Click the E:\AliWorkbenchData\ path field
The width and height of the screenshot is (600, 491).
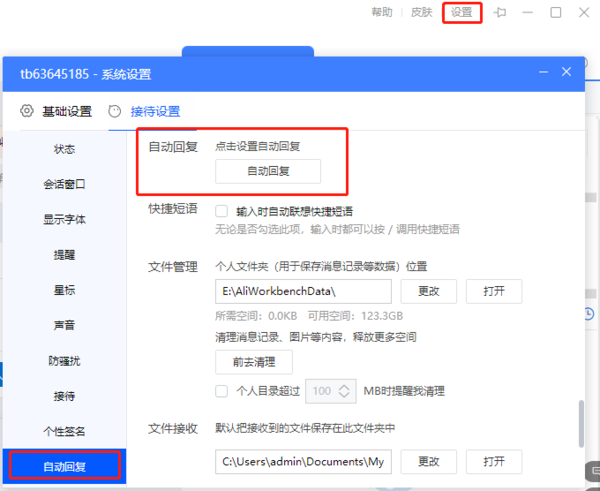point(303,291)
